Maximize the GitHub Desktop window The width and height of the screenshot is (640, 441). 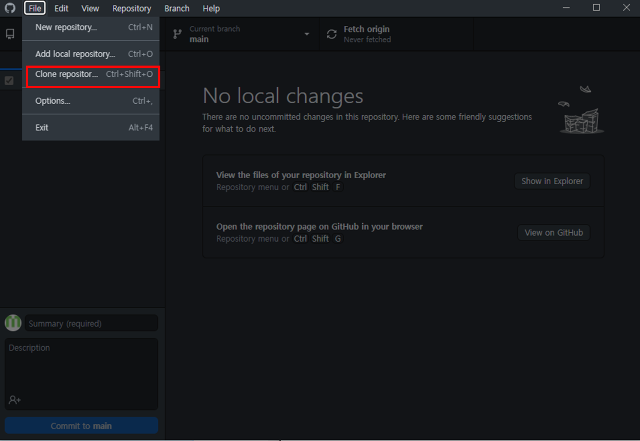596,8
